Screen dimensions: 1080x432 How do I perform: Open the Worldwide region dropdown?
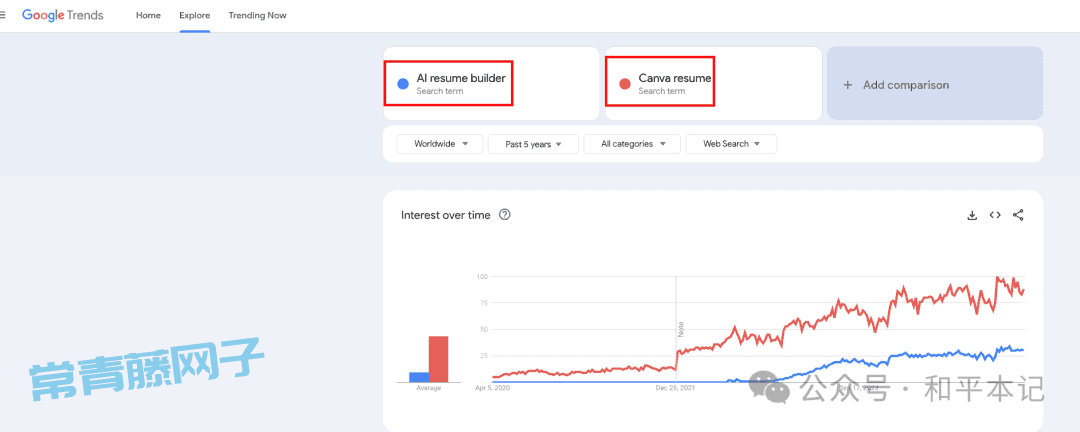point(439,144)
